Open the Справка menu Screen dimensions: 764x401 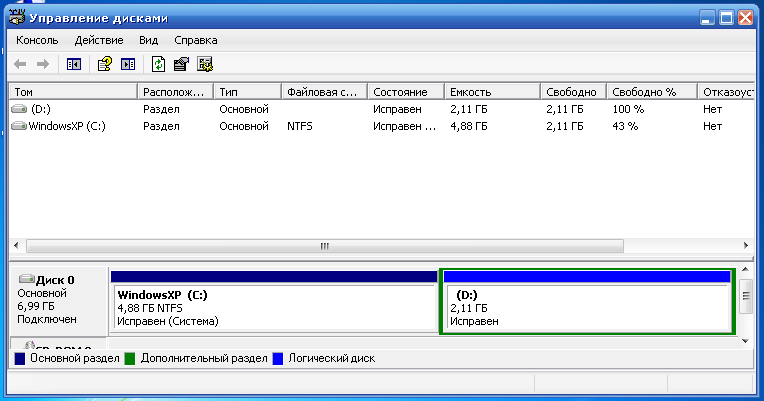coord(196,40)
